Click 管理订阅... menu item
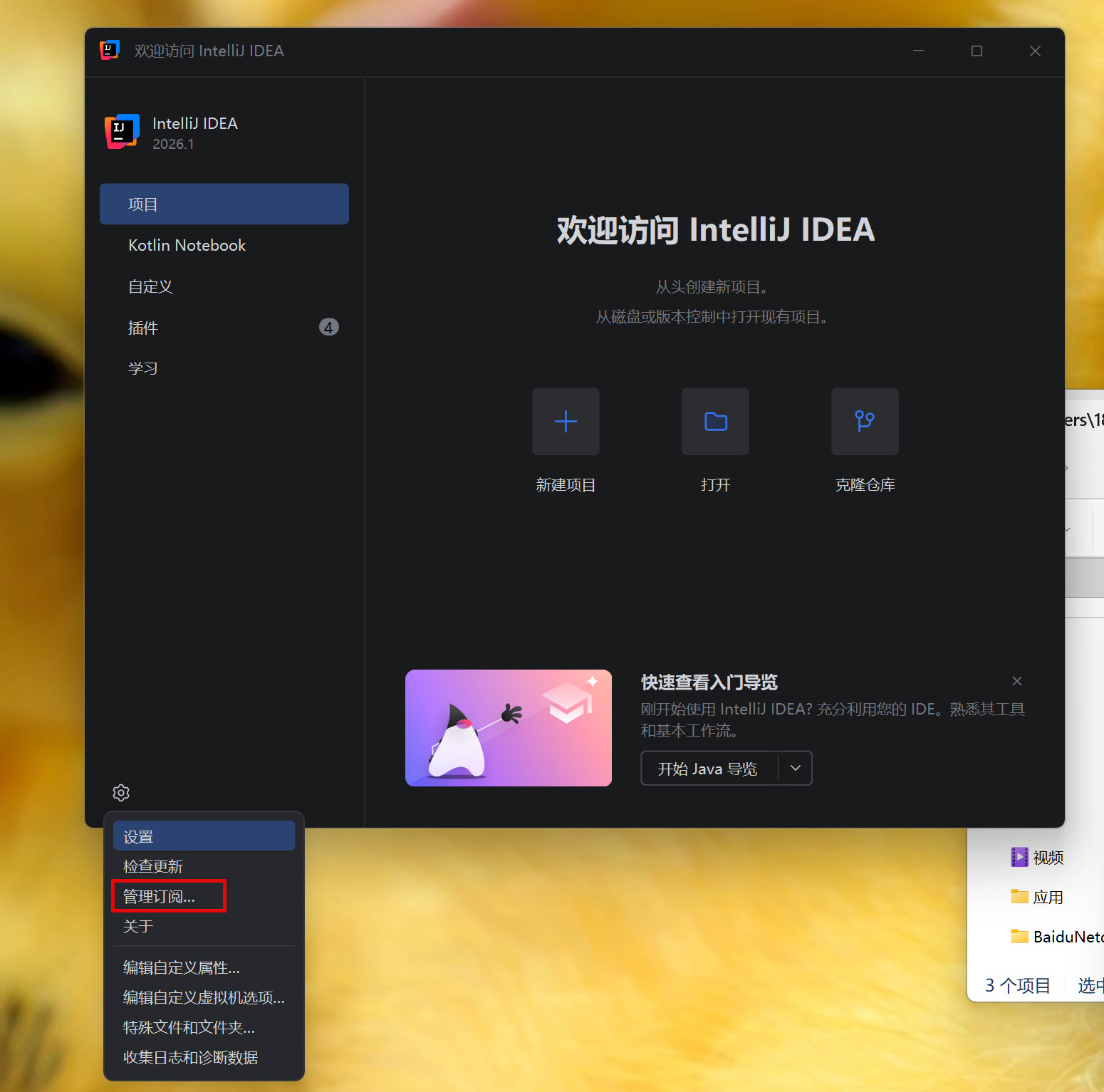Screen dimensions: 1104x1092 [x=159, y=896]
